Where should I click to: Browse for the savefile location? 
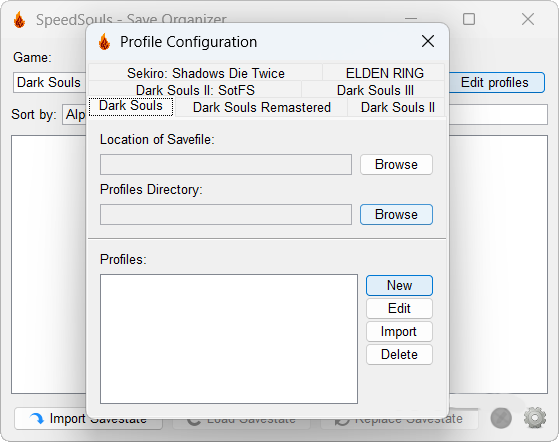(396, 164)
